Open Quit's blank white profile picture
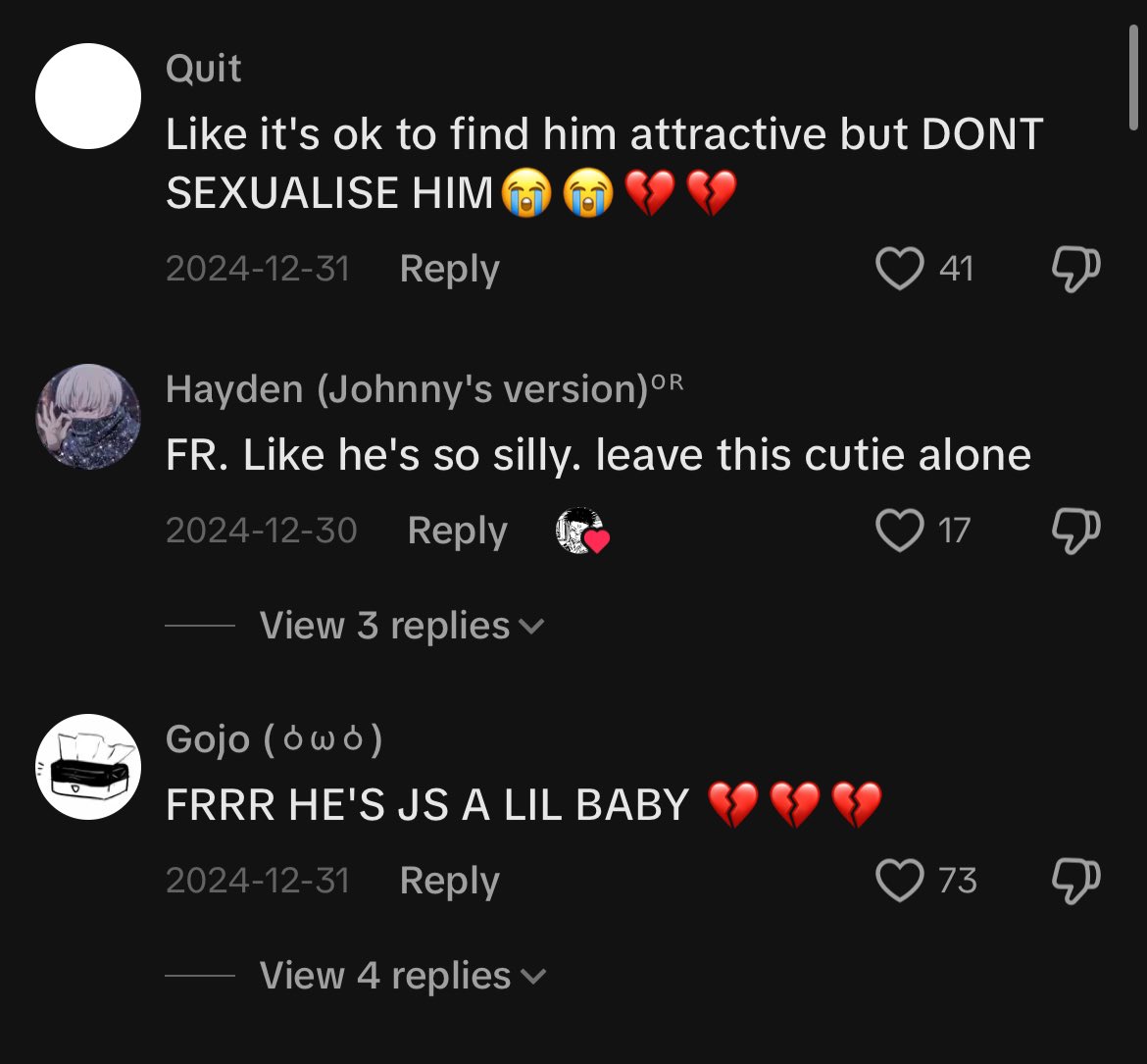Viewport: 1147px width, 1064px height. [88, 96]
